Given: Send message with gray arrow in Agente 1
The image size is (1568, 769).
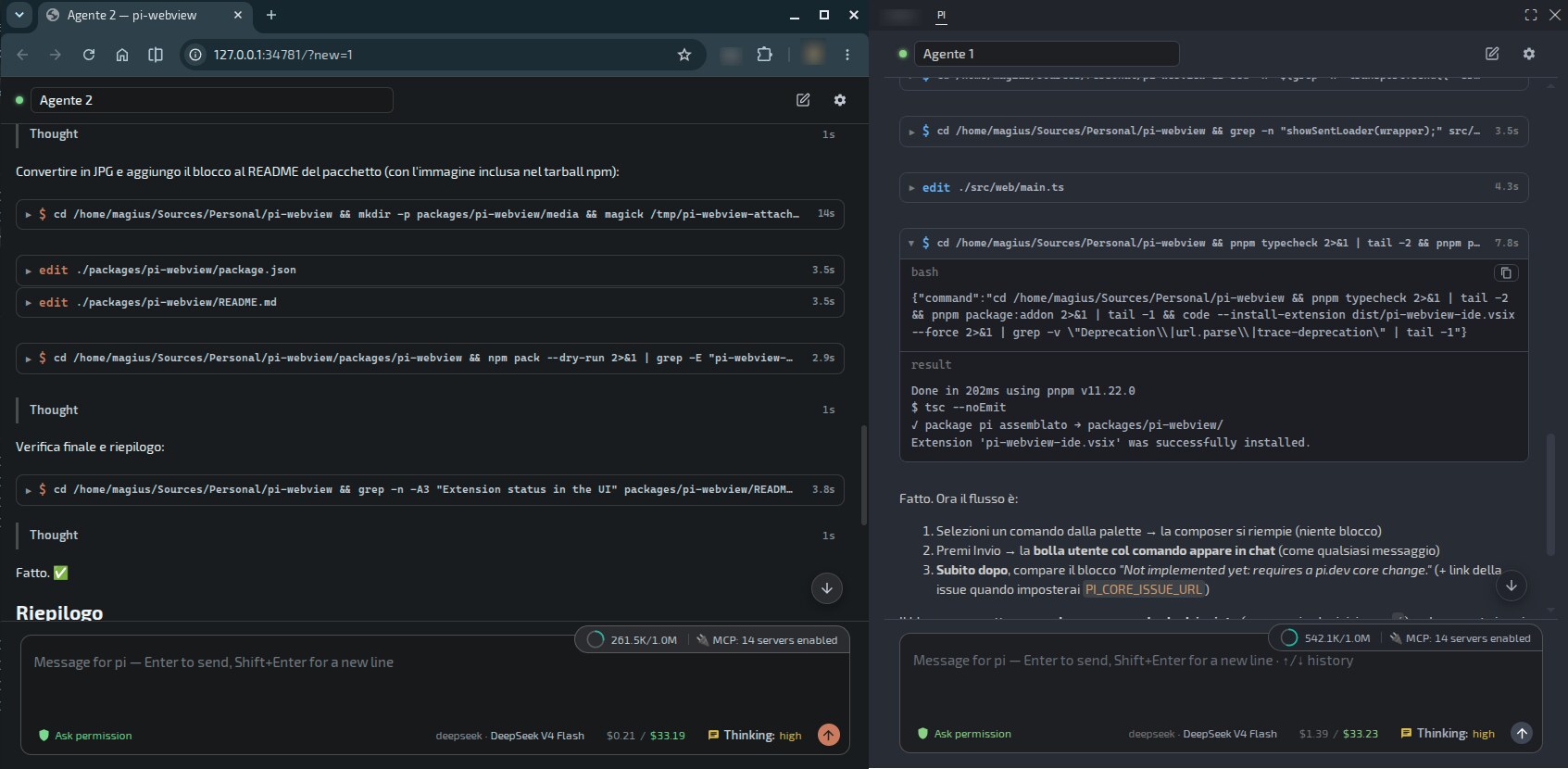Looking at the screenshot, I should point(1522,733).
